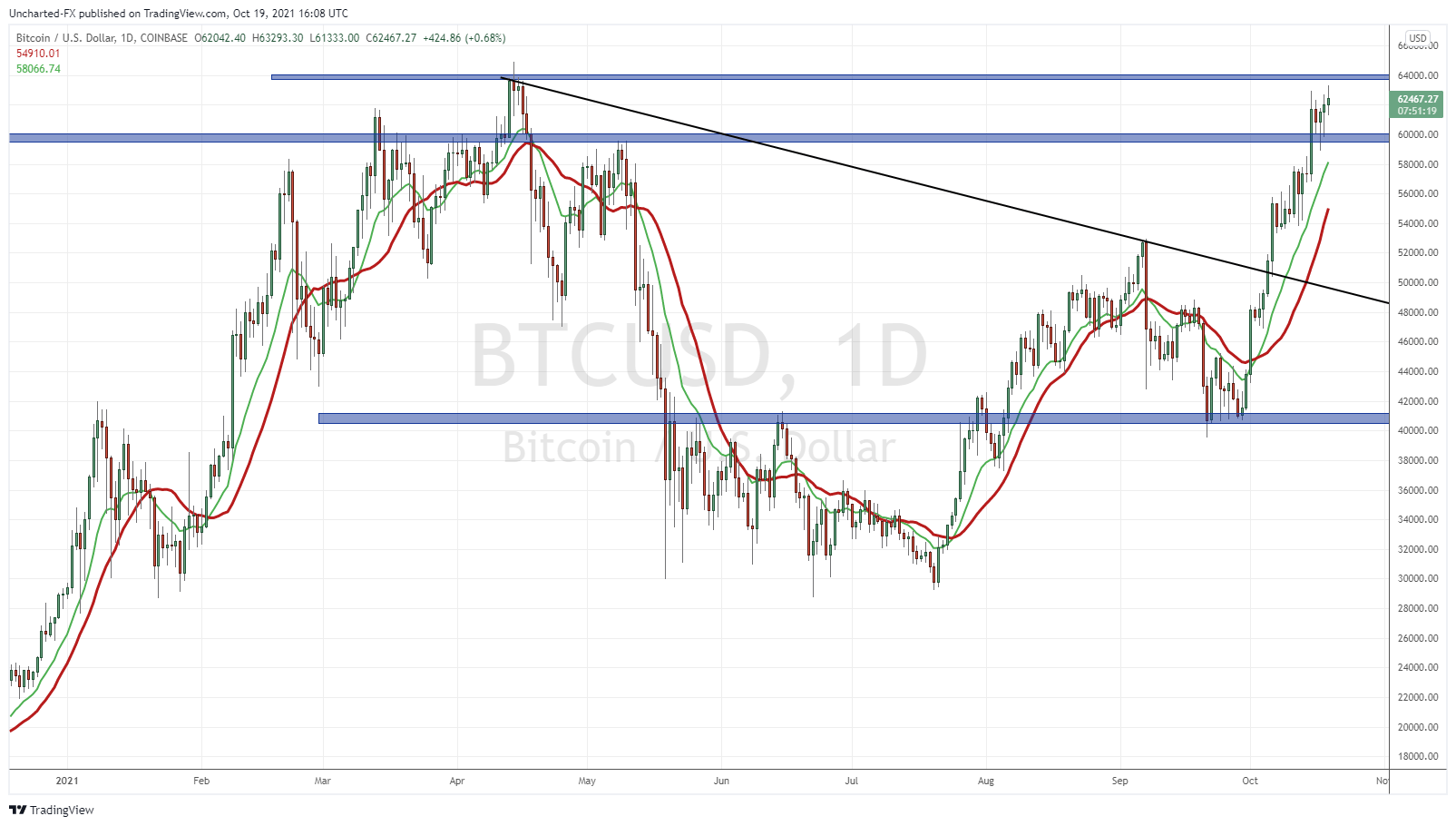The height and width of the screenshot is (826, 1456).
Task: Click the red moving average value 54910.01
Action: (x=38, y=54)
